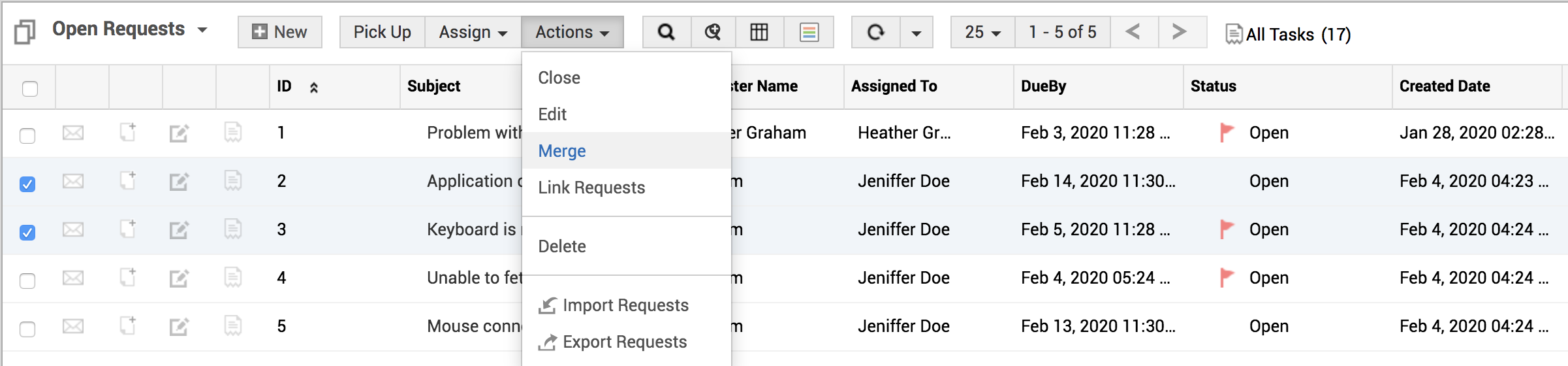Screen dimensions: 1568x366
Task: Uncheck the checkbox for request 2
Action: pyautogui.click(x=27, y=184)
